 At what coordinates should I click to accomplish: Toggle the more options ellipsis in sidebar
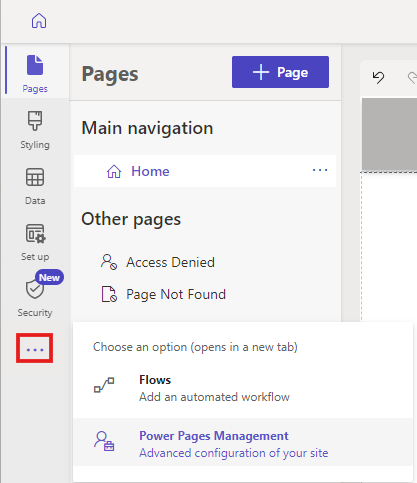35,348
